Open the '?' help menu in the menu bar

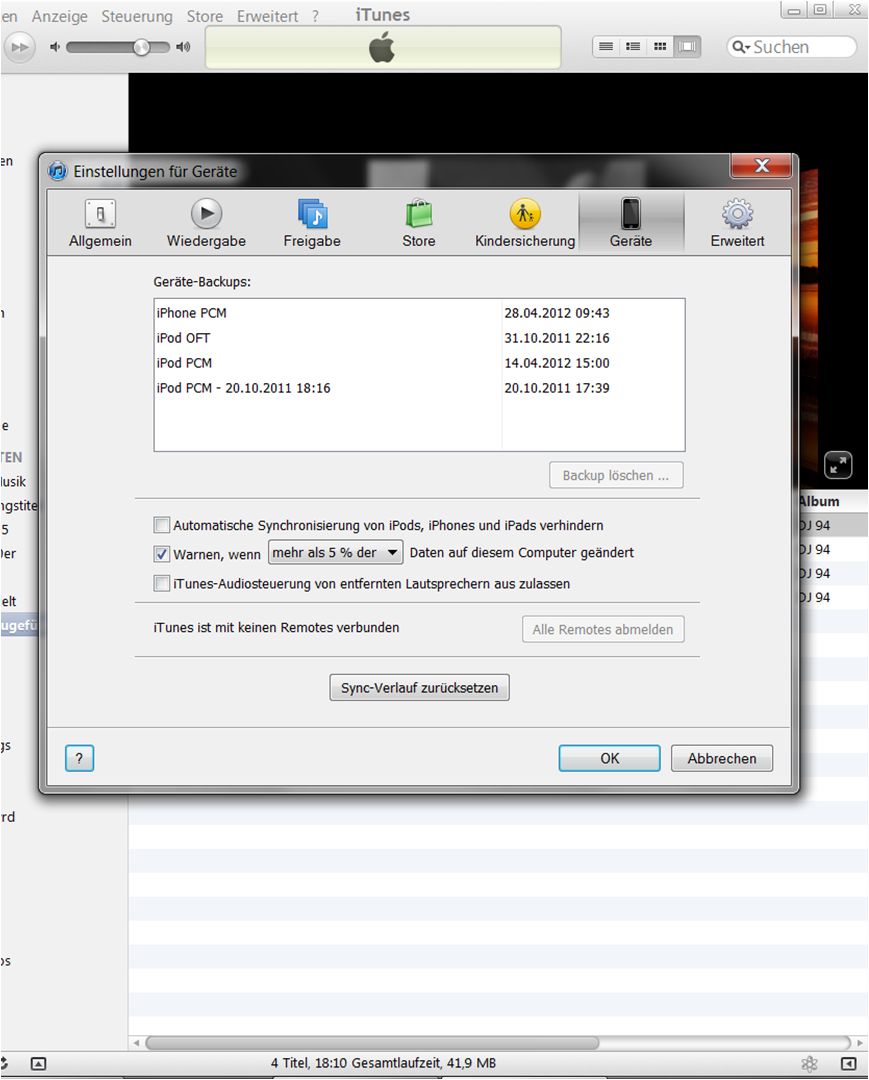(x=315, y=16)
